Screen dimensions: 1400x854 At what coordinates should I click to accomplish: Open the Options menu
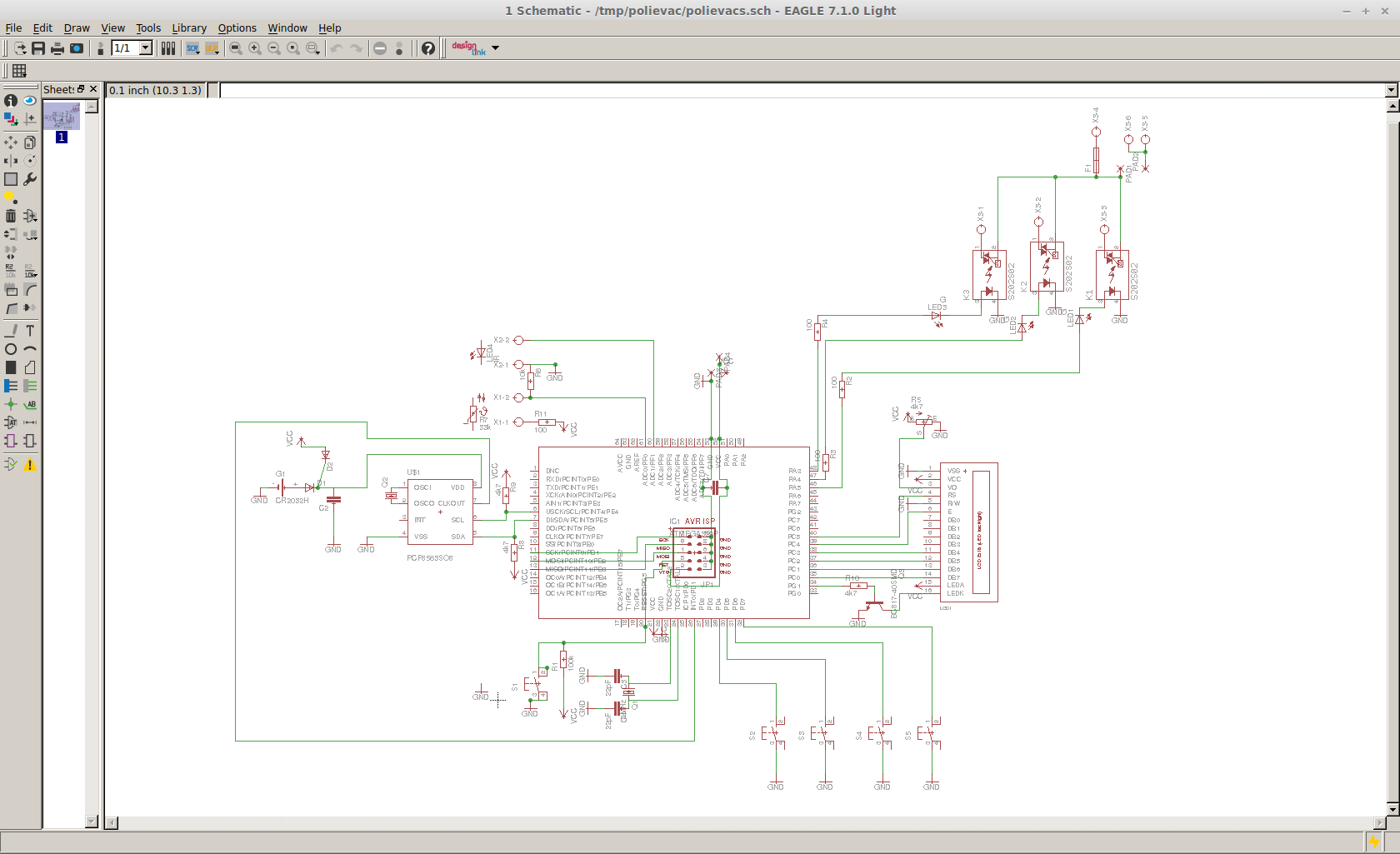[237, 27]
